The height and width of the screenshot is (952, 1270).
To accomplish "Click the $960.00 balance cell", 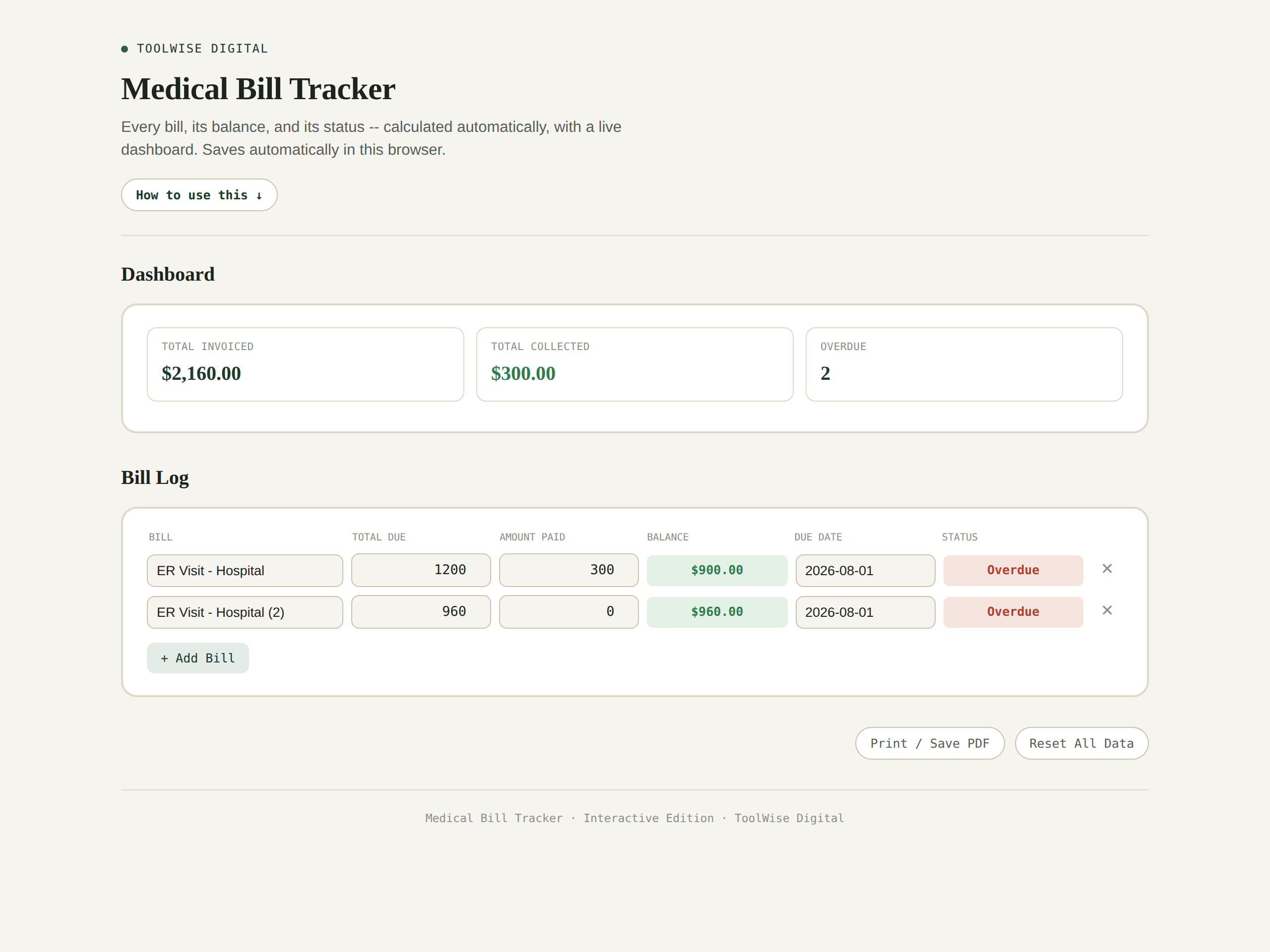I will [x=717, y=612].
